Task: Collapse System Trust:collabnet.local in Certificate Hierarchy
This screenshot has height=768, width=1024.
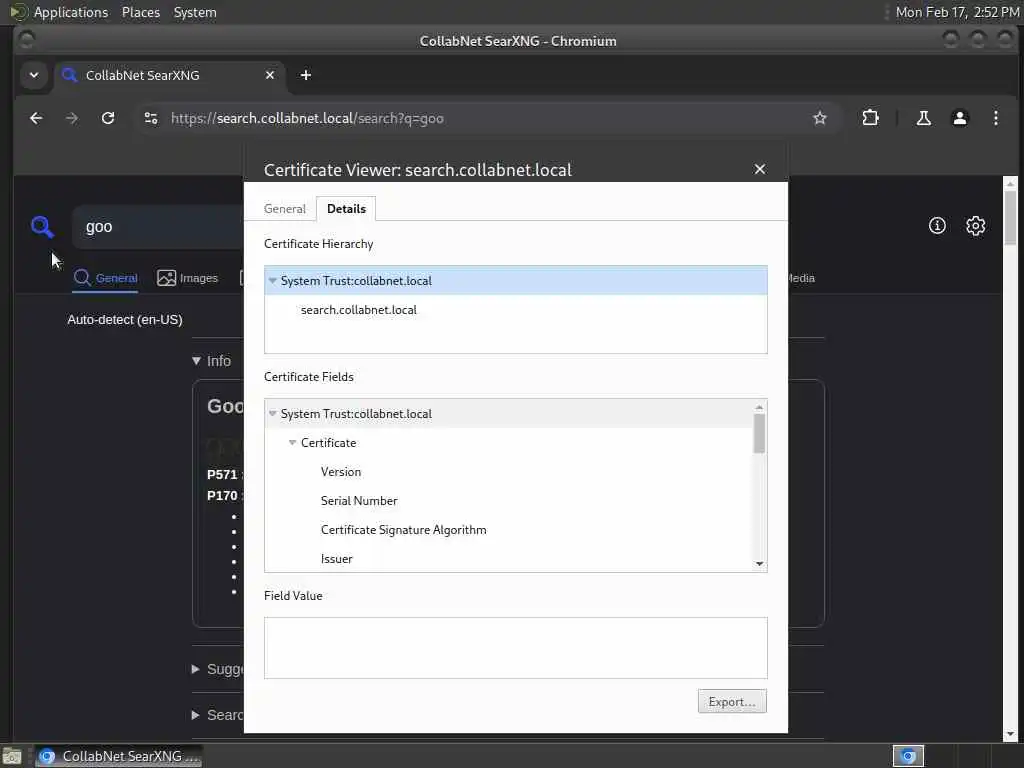Action: pyautogui.click(x=272, y=281)
